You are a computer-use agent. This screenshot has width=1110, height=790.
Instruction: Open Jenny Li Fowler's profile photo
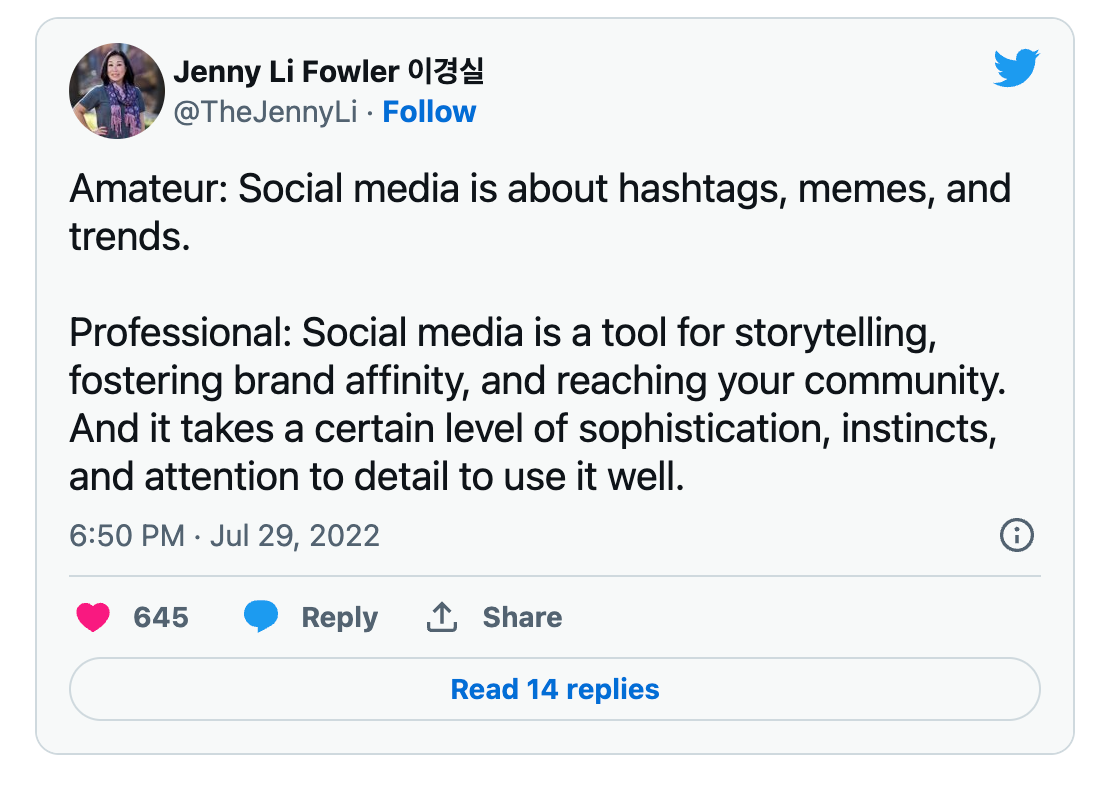coord(117,91)
